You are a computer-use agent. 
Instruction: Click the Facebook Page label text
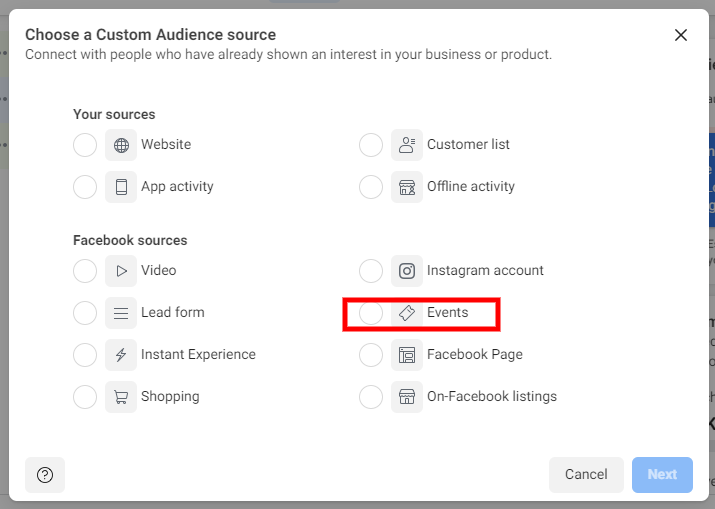[475, 355]
